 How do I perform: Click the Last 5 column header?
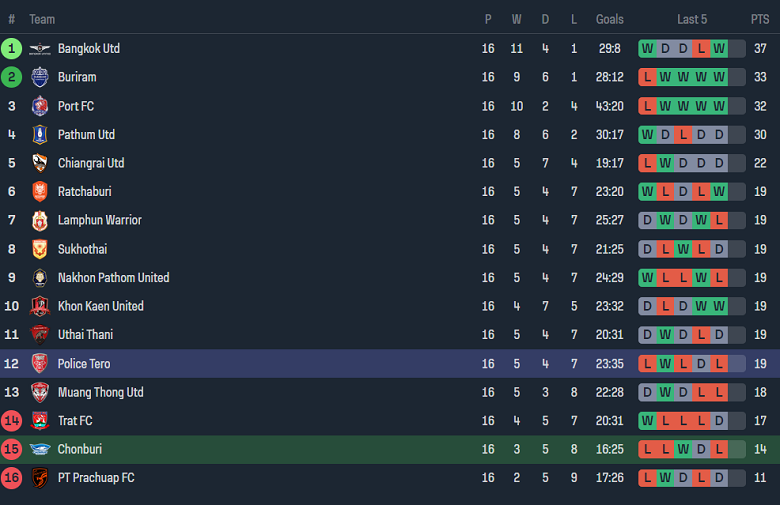(692, 19)
